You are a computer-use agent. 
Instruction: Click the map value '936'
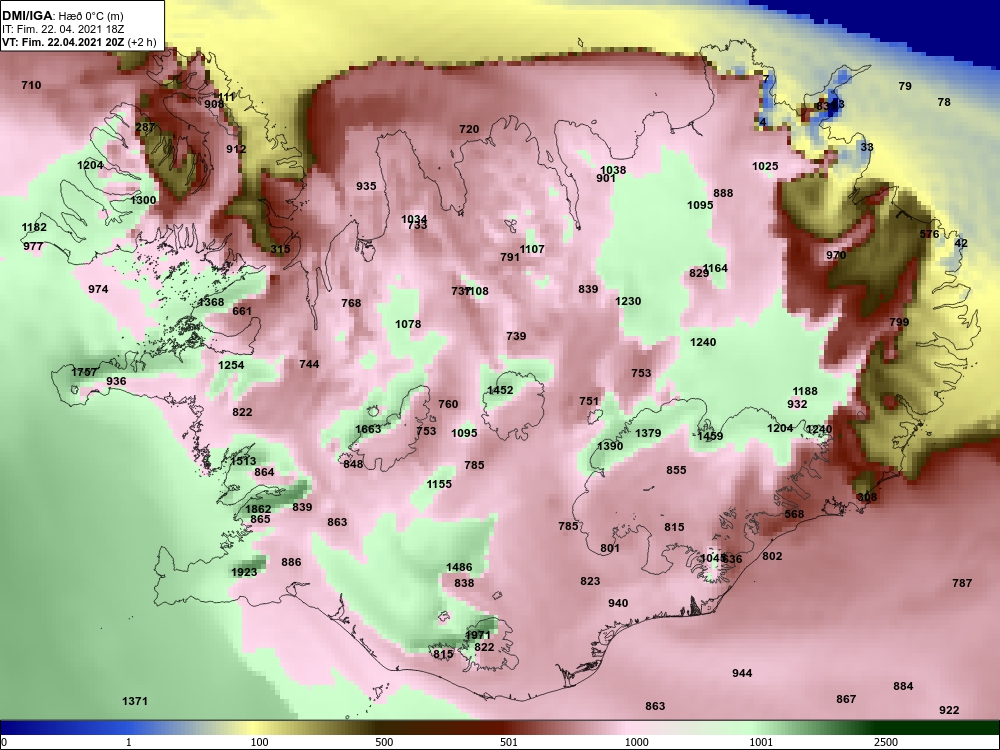click(116, 381)
